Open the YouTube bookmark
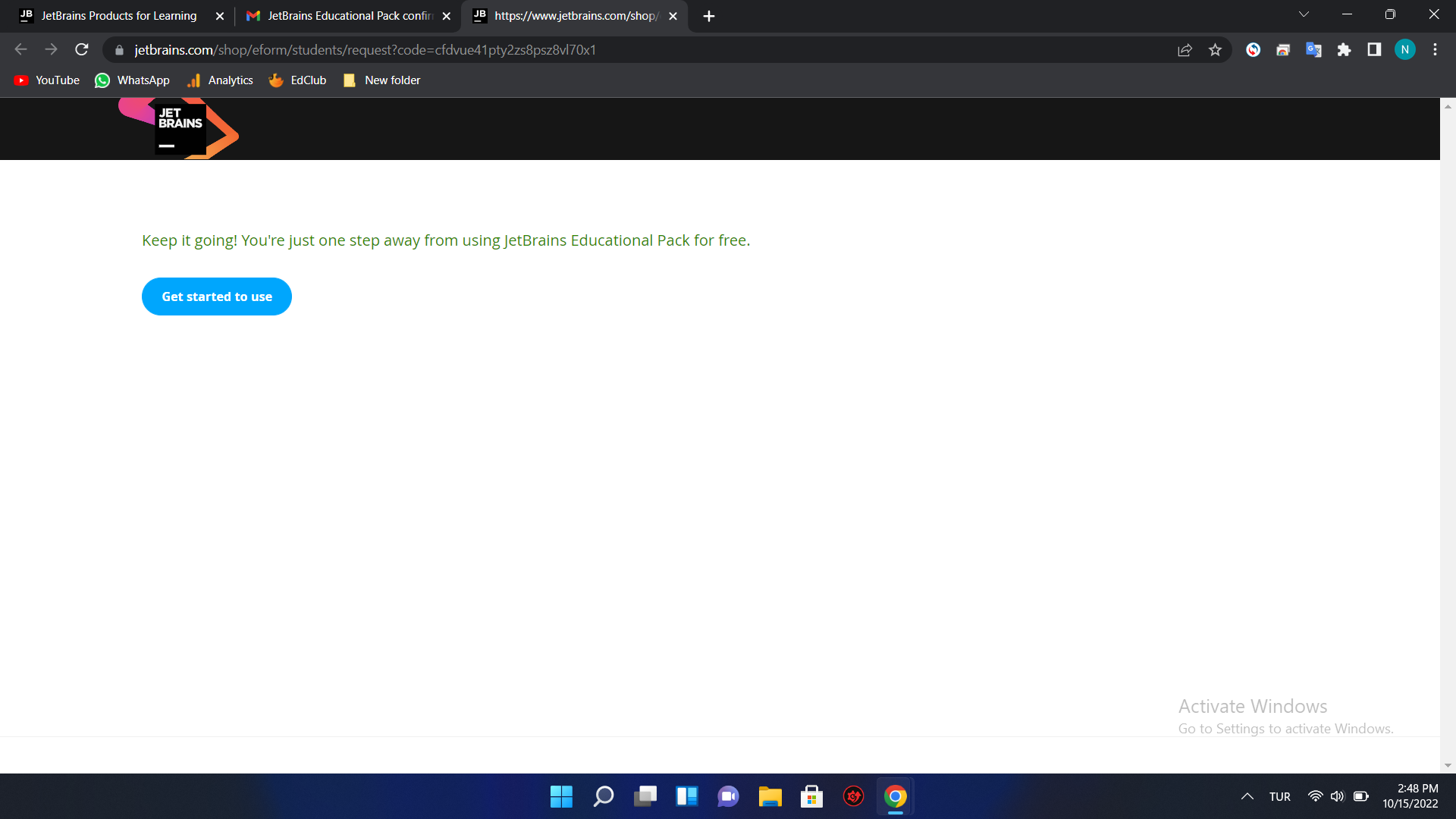Image resolution: width=1456 pixels, height=819 pixels. (47, 80)
